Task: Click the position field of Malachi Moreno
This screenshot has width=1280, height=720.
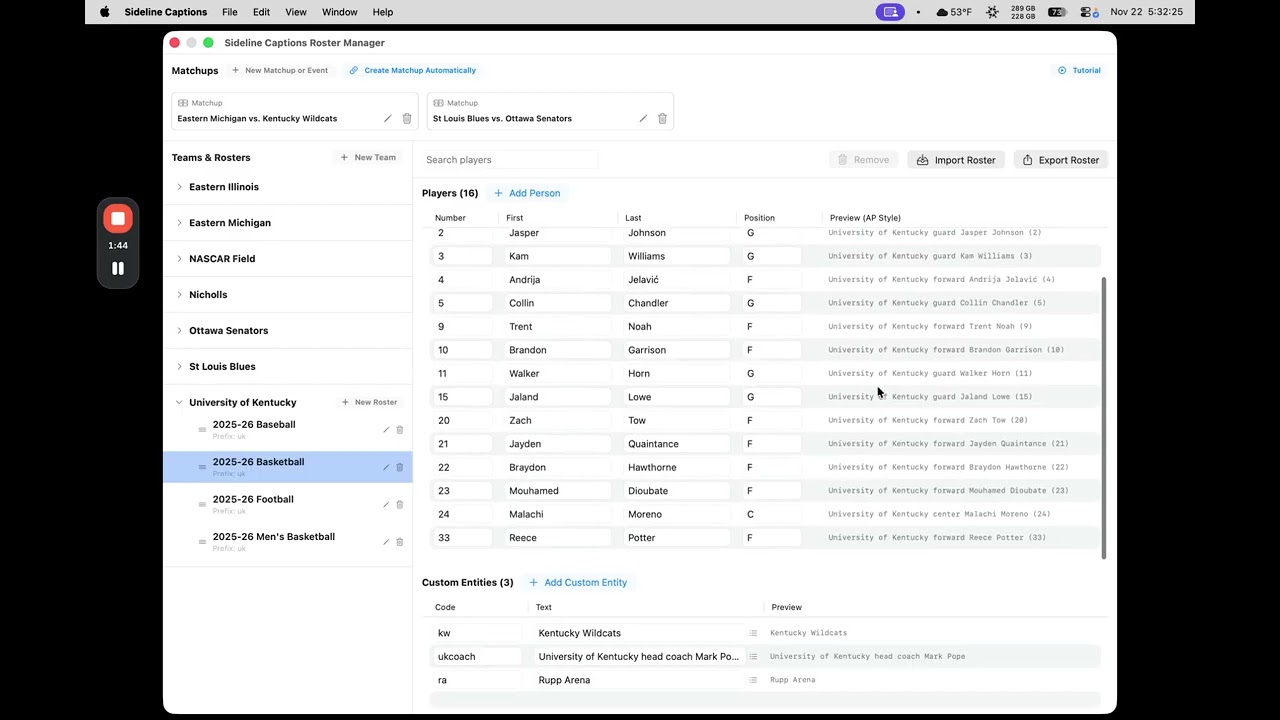Action: [771, 514]
